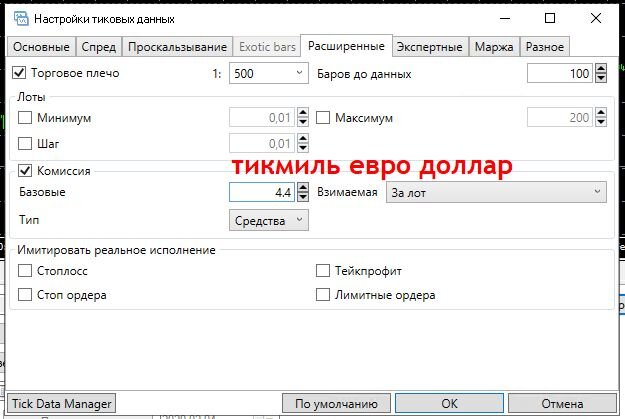Increase the Шаг lot step value
This screenshot has height=419, width=625.
coord(303,139)
